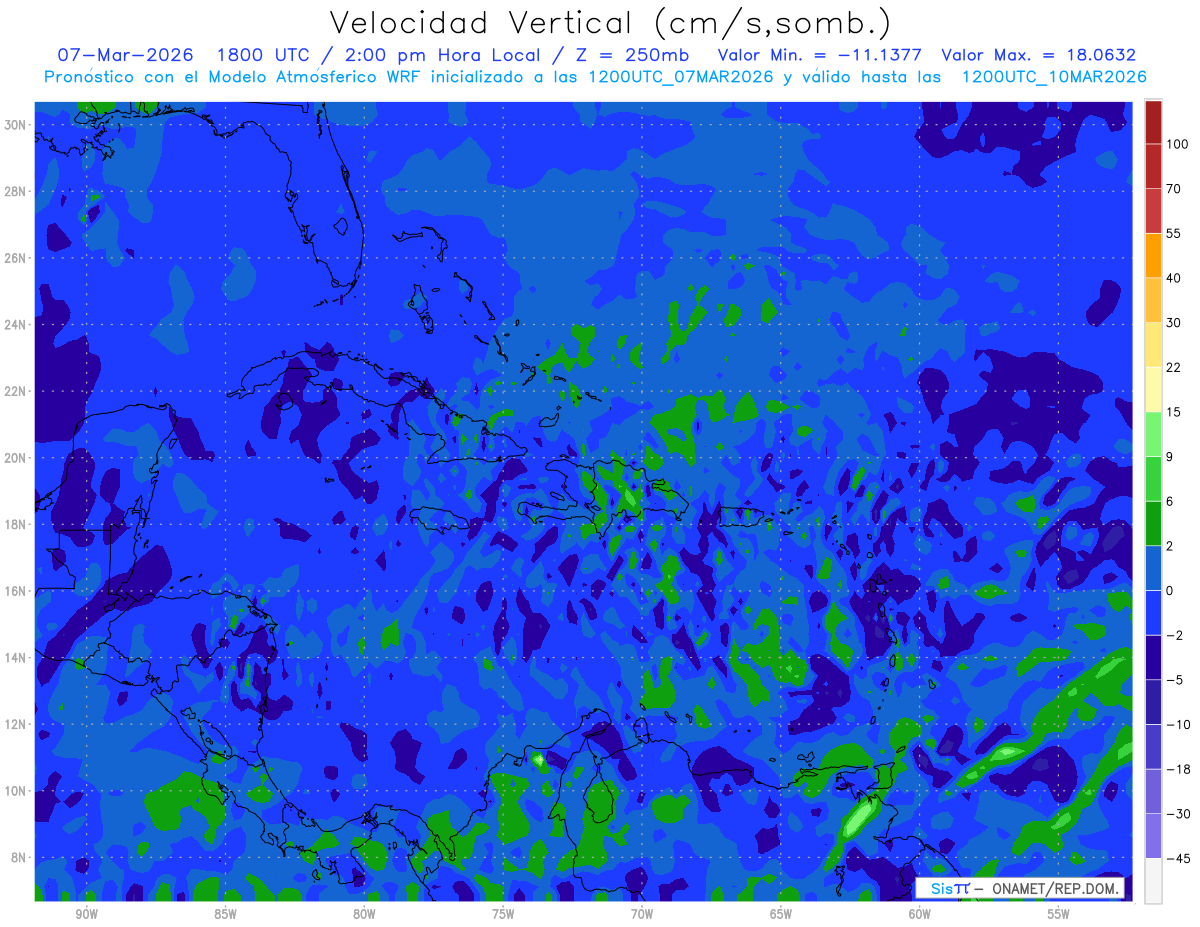Screen dimensions: 1200x927
Task: Click the "10N" latitude label
Action: click(17, 791)
